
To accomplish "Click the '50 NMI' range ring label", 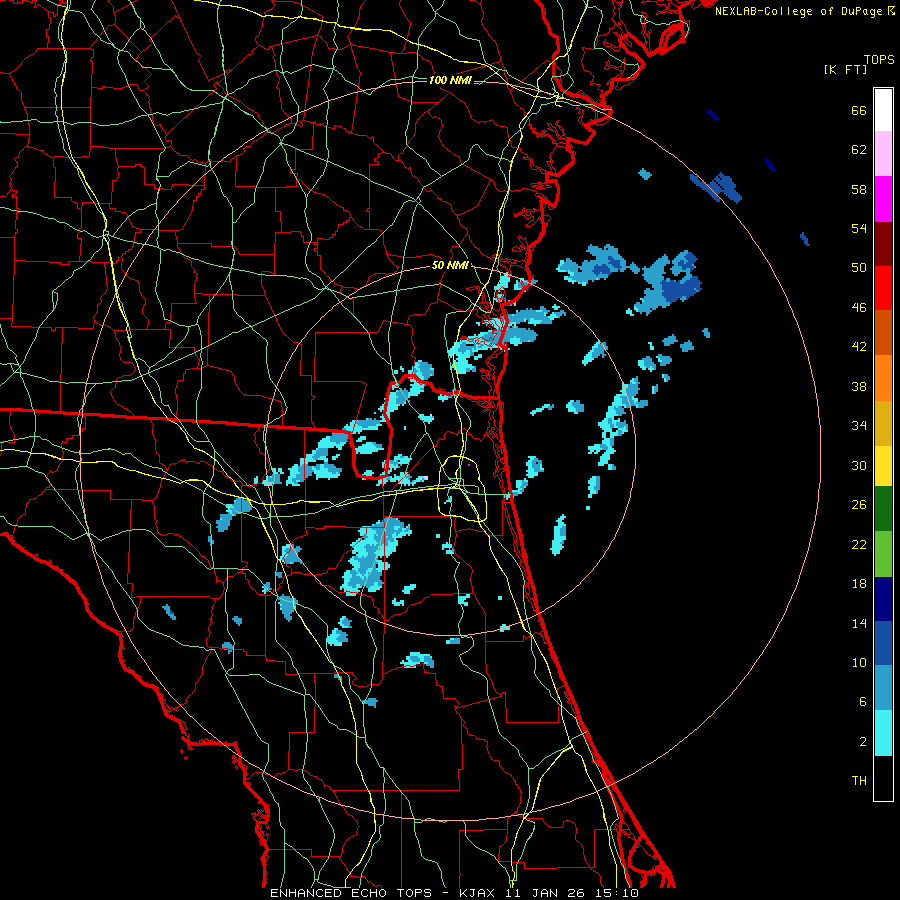I will click(x=450, y=265).
